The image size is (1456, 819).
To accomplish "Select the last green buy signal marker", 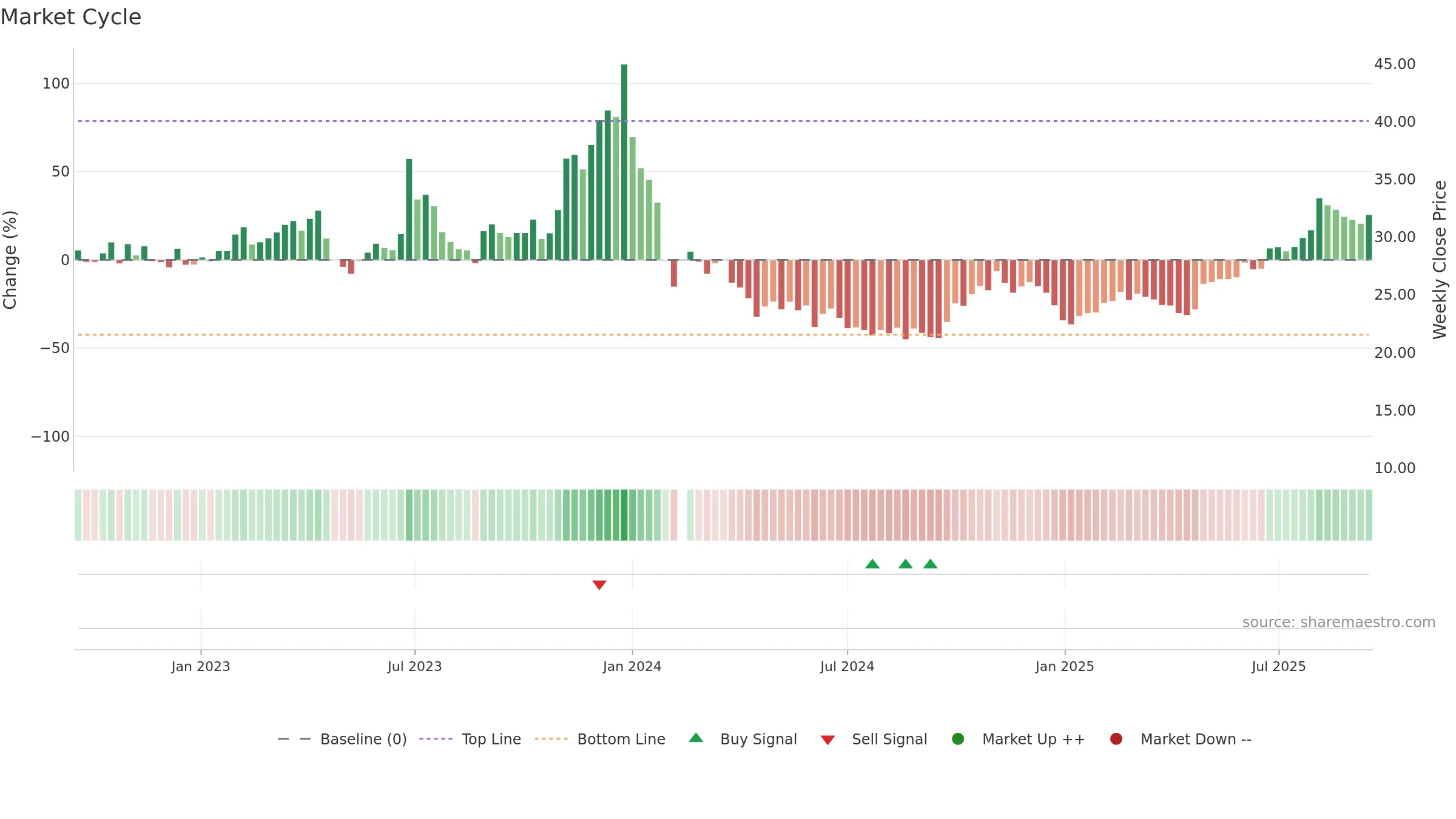I will point(930,564).
